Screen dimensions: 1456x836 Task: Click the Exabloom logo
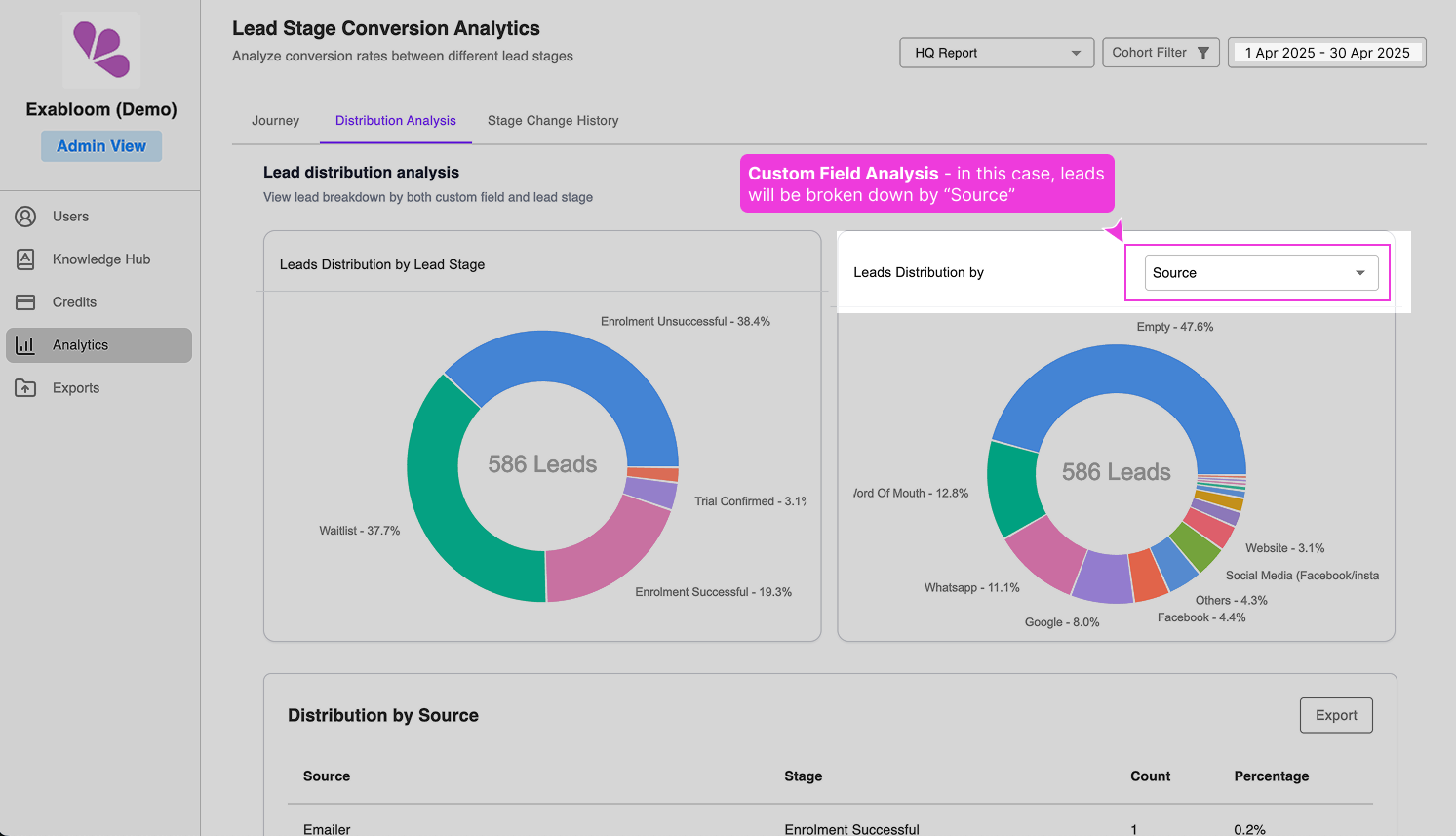[101, 50]
